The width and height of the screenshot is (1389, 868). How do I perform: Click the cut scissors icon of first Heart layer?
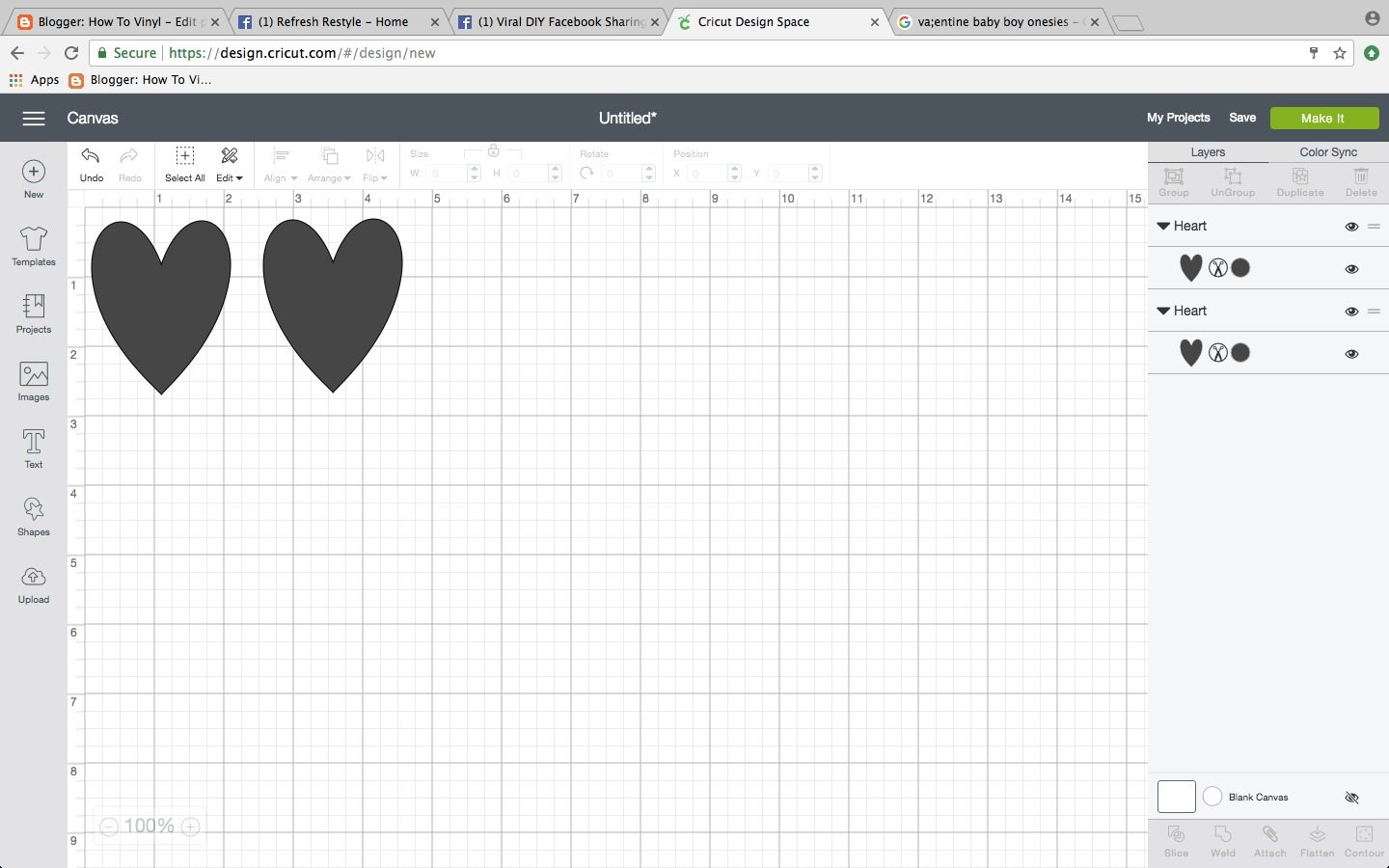[1218, 268]
